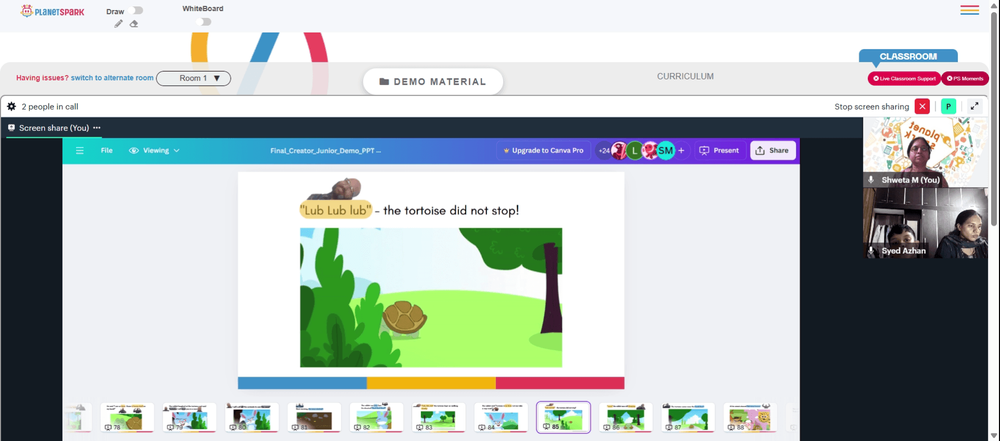
Task: Toggle the WhiteBoard switch
Action: [x=203, y=22]
